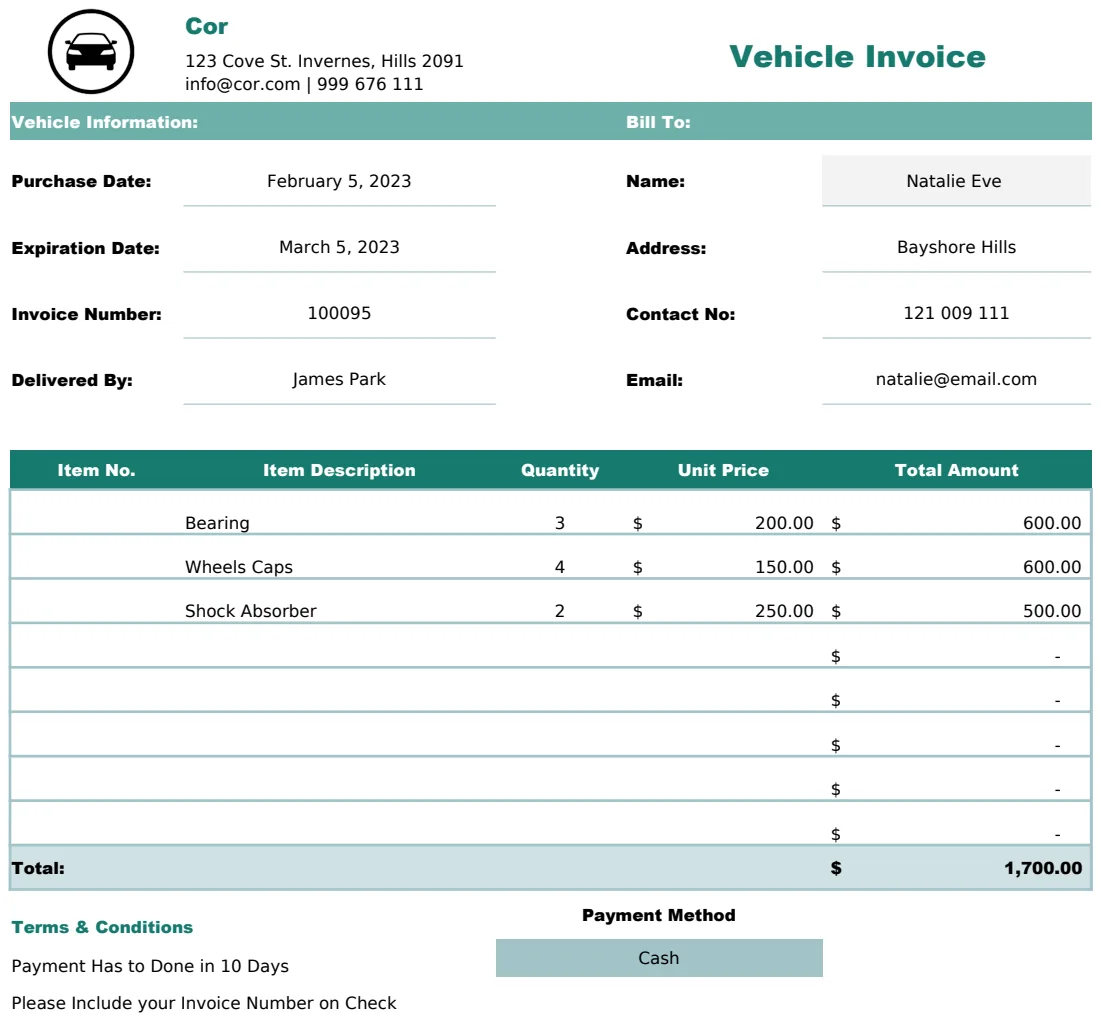This screenshot has width=1101, height=1020.
Task: Click the Contact No label
Action: (680, 314)
